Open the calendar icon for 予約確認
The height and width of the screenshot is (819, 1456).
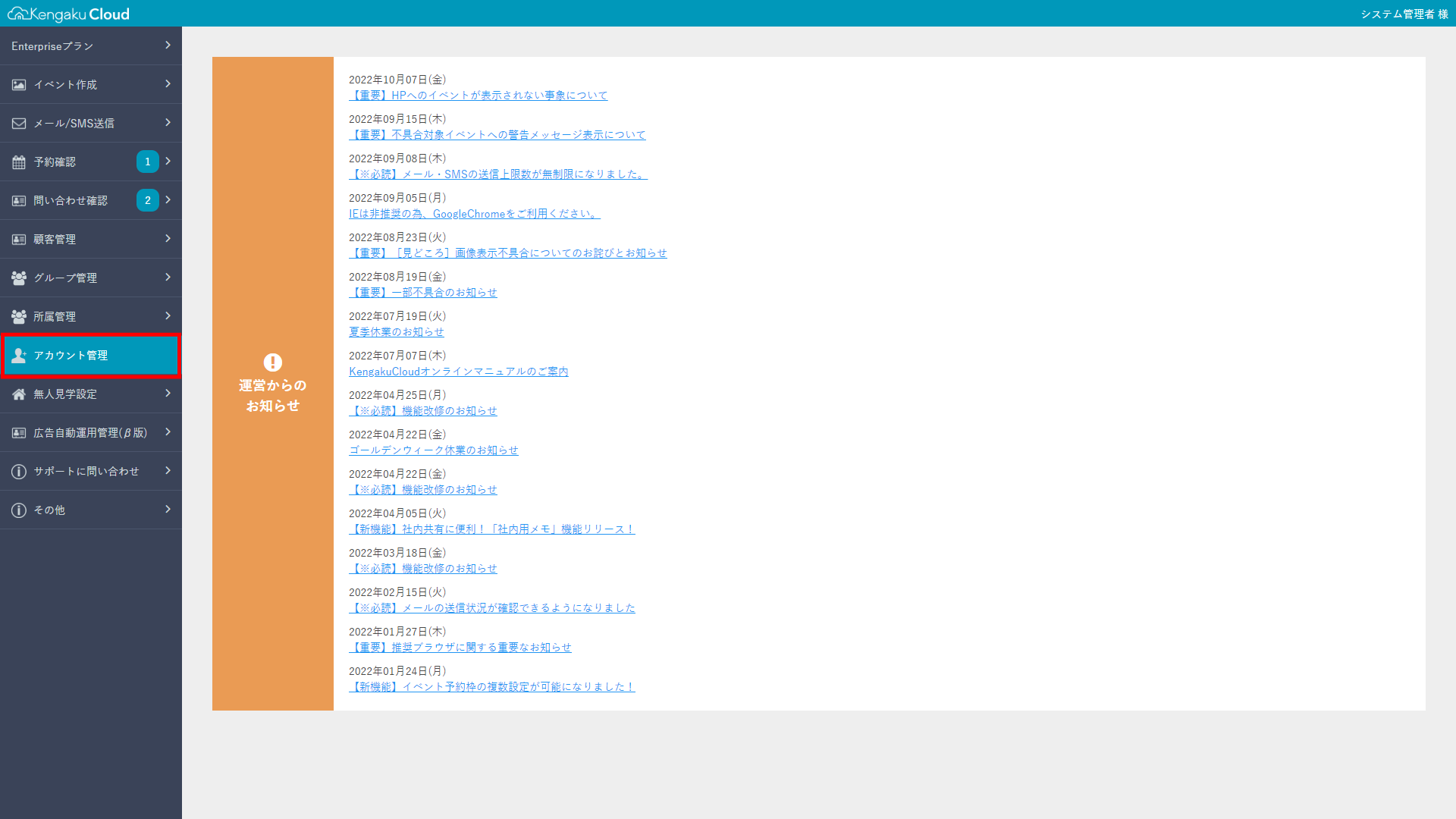pos(18,162)
